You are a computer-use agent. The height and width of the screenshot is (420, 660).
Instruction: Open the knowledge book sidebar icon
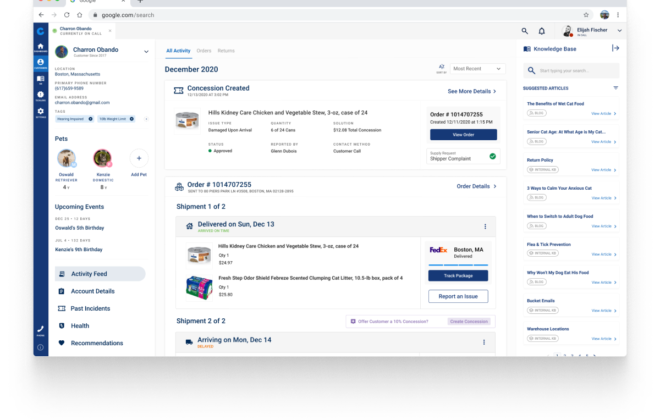[x=40, y=80]
